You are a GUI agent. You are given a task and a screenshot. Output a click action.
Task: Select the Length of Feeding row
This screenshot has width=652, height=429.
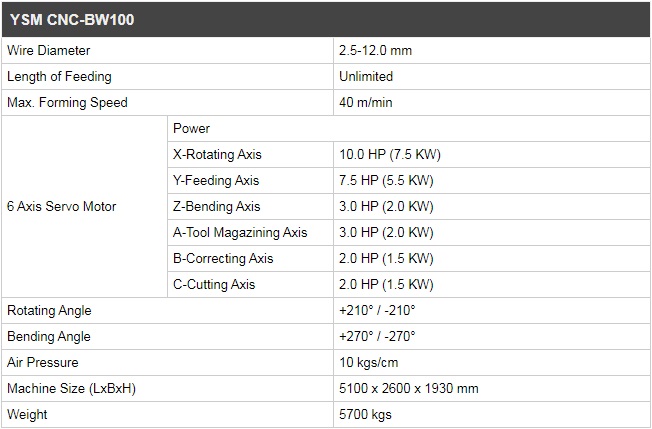[326, 76]
